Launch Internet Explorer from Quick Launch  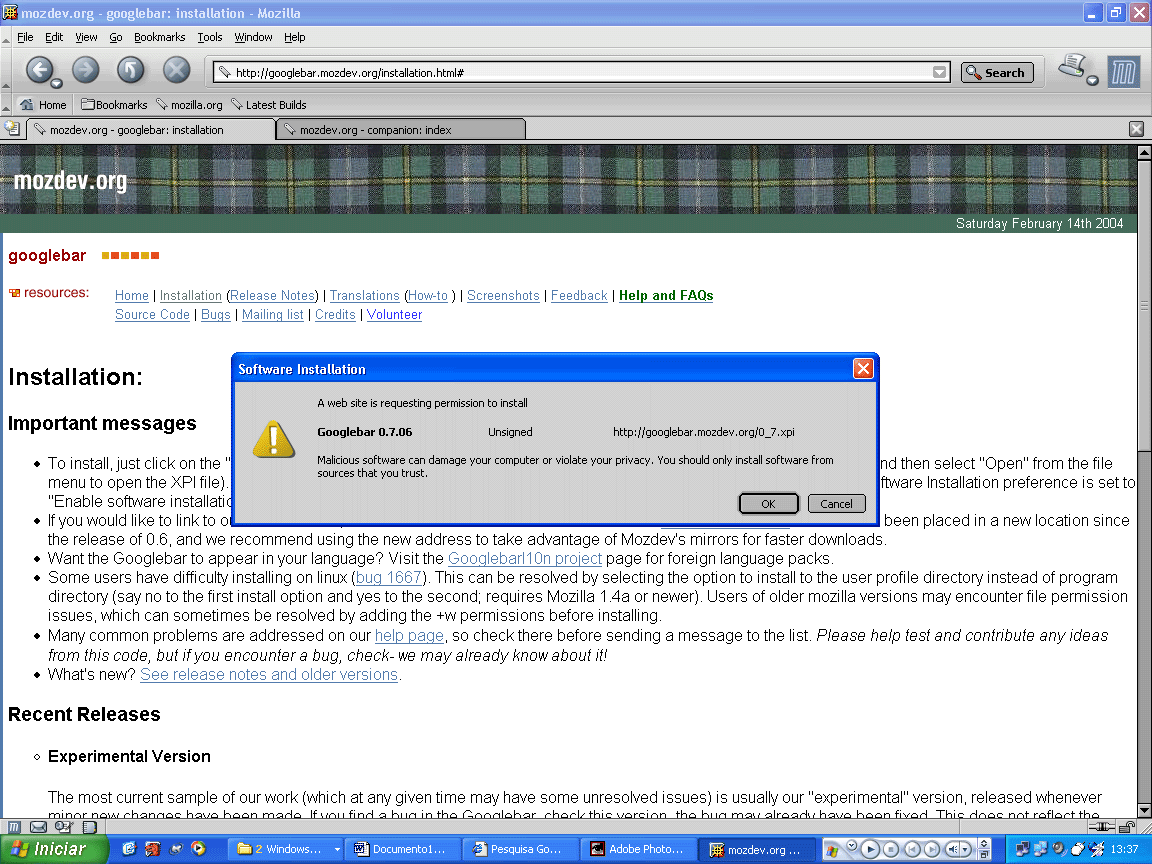(x=129, y=849)
